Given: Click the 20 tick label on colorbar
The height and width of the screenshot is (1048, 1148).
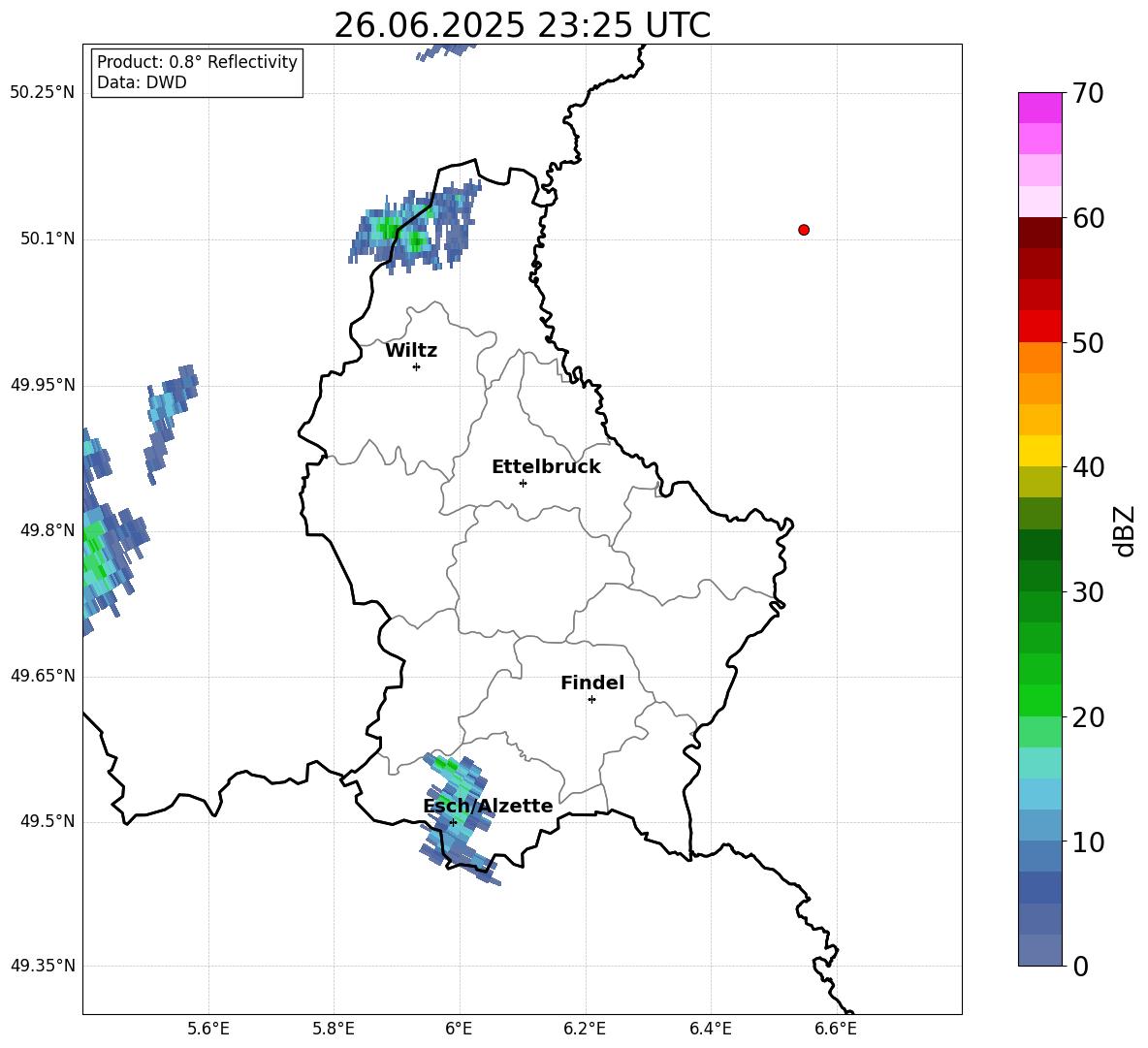Looking at the screenshot, I should coord(1088,717).
